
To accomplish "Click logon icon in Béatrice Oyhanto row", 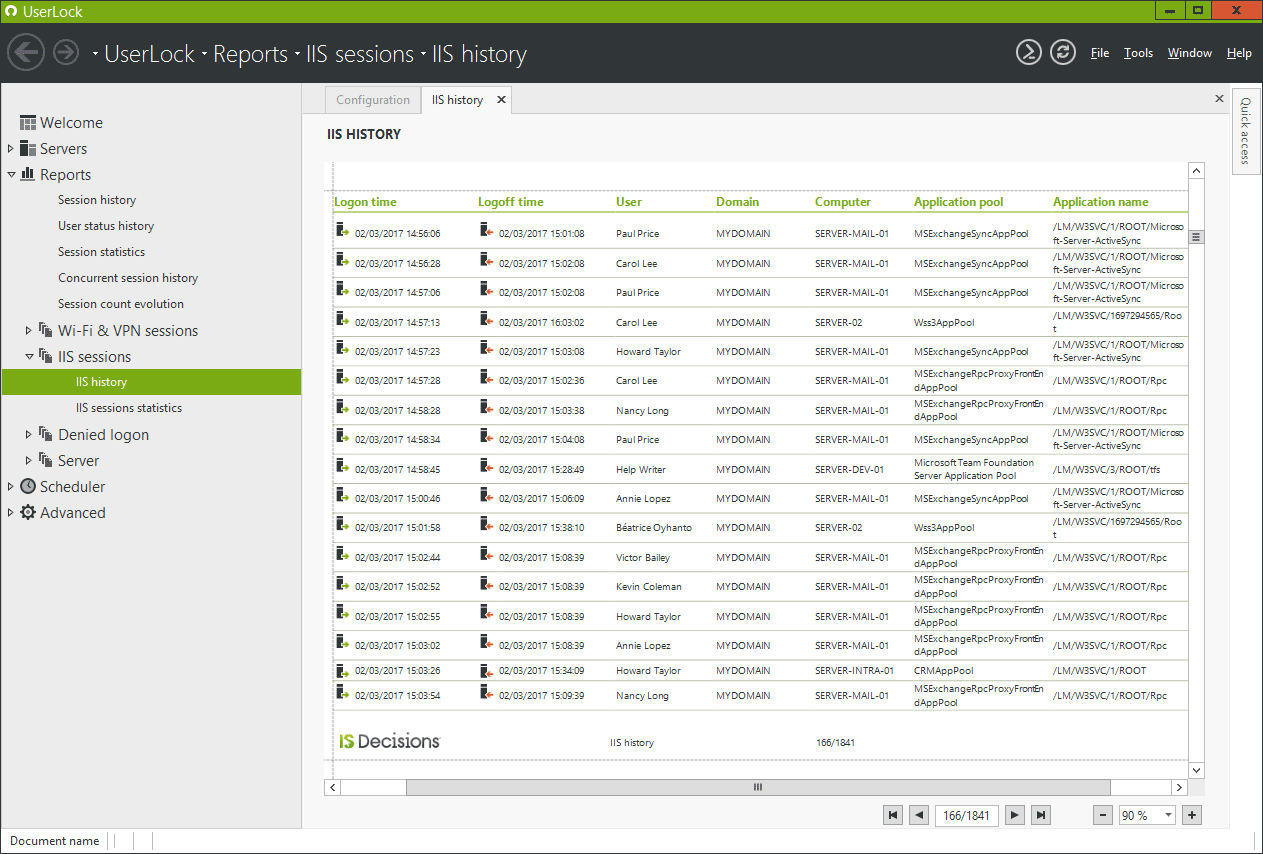I will point(342,526).
